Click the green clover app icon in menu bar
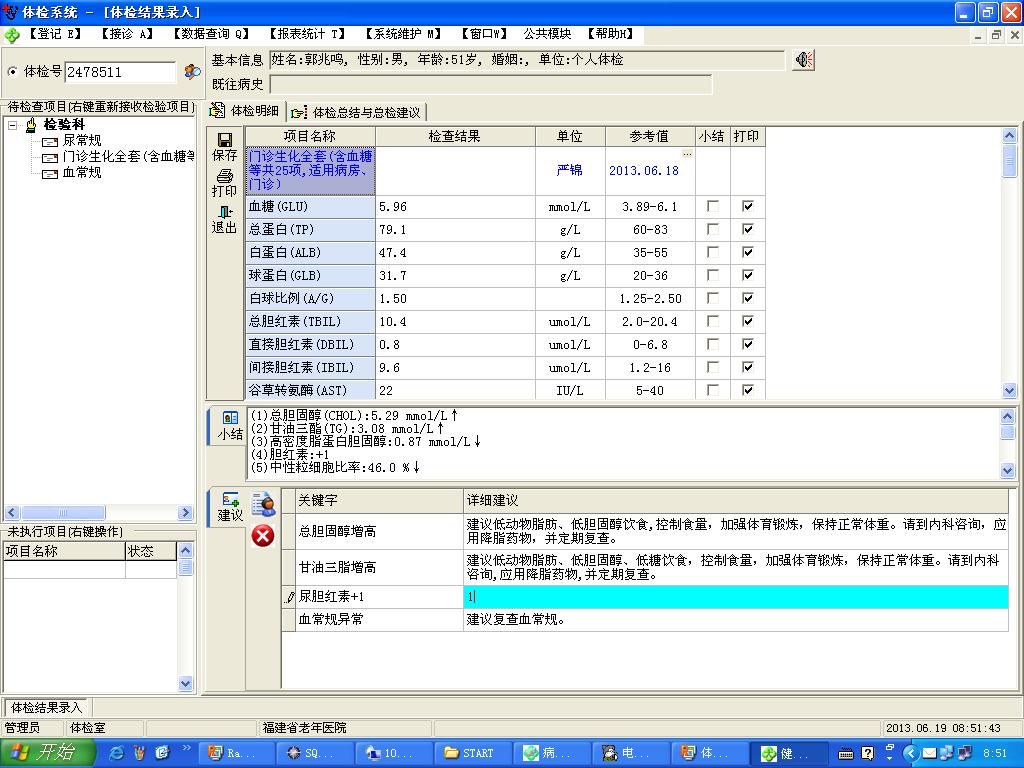Image resolution: width=1024 pixels, height=768 pixels. click(12, 35)
